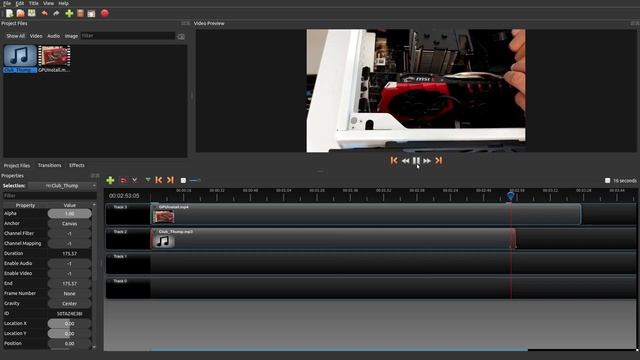The width and height of the screenshot is (640, 360).
Task: Open the Edit menu
Action: [x=20, y=3]
